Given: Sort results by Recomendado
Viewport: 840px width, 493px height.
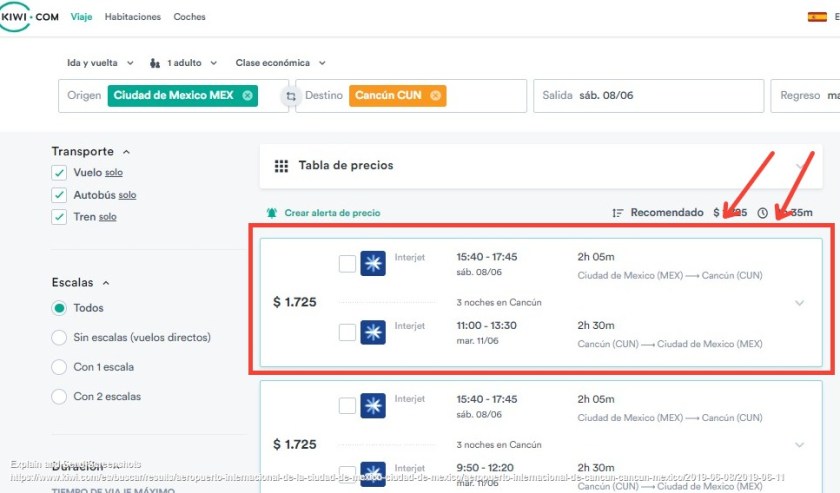Looking at the screenshot, I should click(x=666, y=213).
